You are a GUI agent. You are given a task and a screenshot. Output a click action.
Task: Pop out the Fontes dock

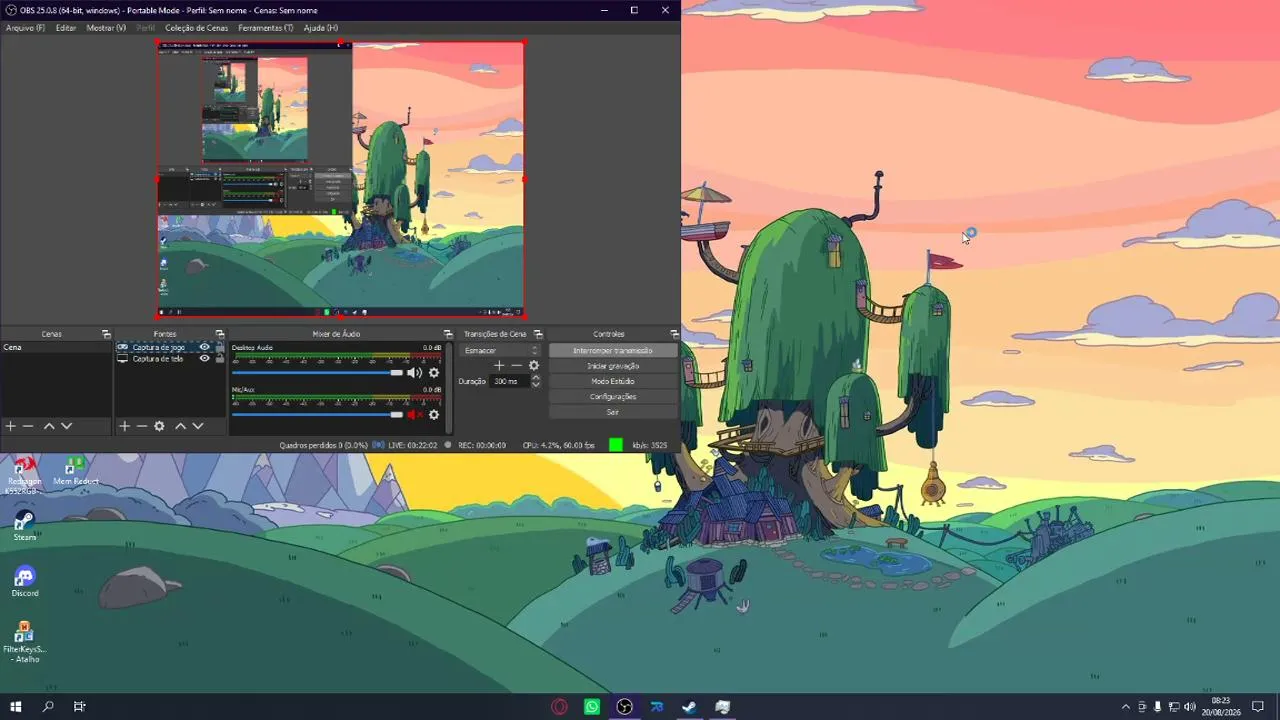(220, 334)
